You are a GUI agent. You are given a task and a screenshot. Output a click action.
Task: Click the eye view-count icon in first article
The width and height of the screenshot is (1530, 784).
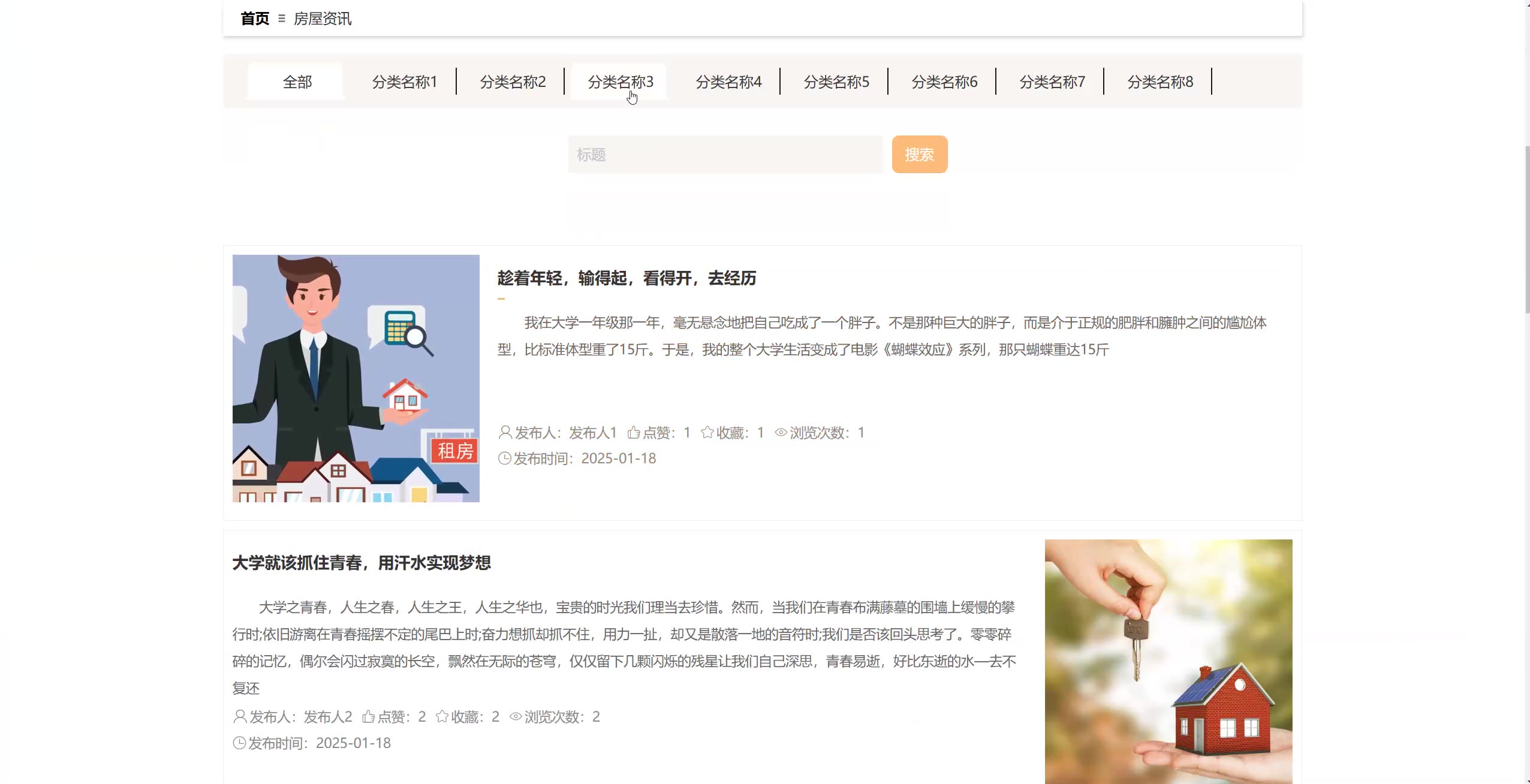pos(781,432)
